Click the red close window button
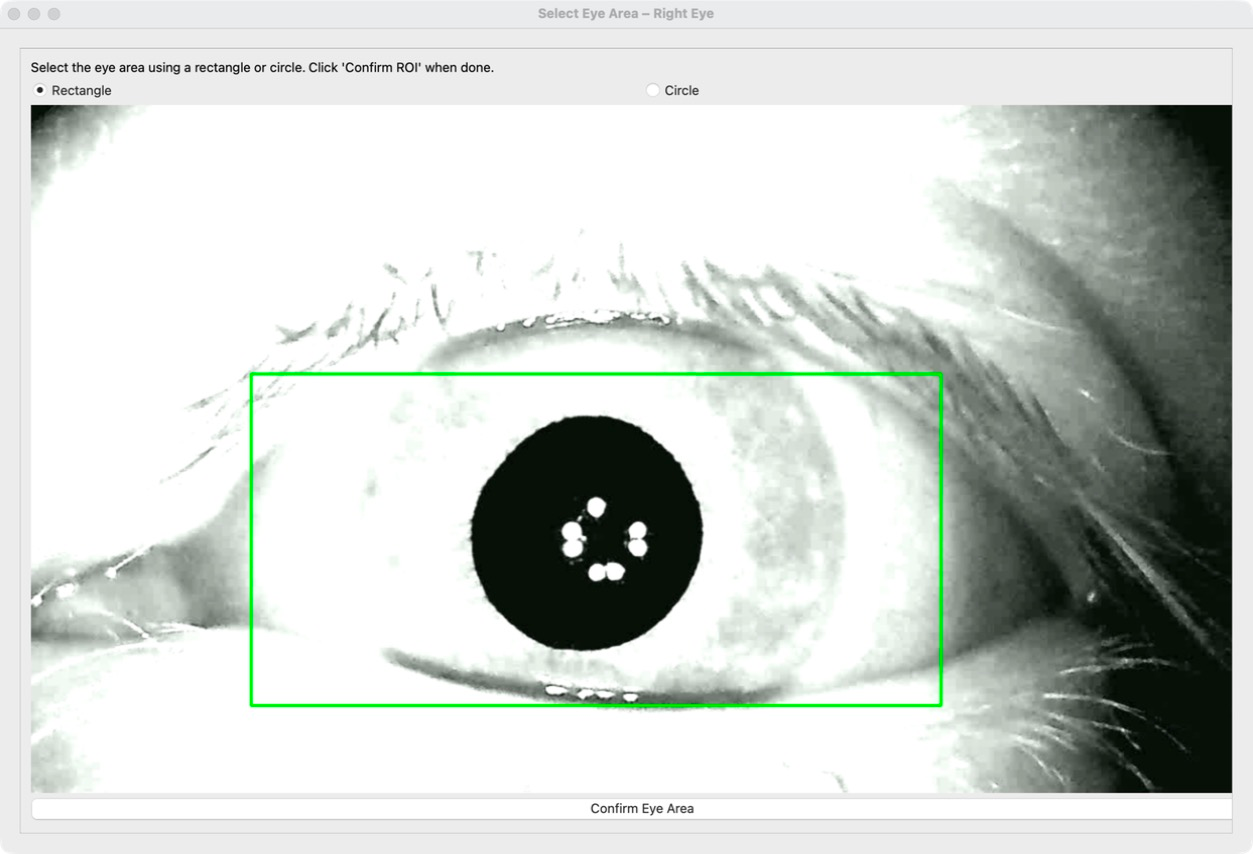This screenshot has width=1253, height=854. 14,14
